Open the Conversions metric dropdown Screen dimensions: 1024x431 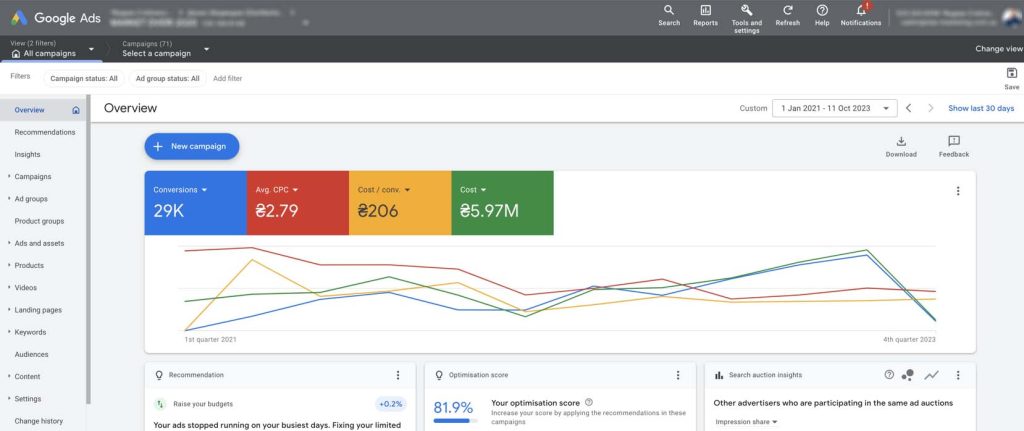[x=203, y=189]
